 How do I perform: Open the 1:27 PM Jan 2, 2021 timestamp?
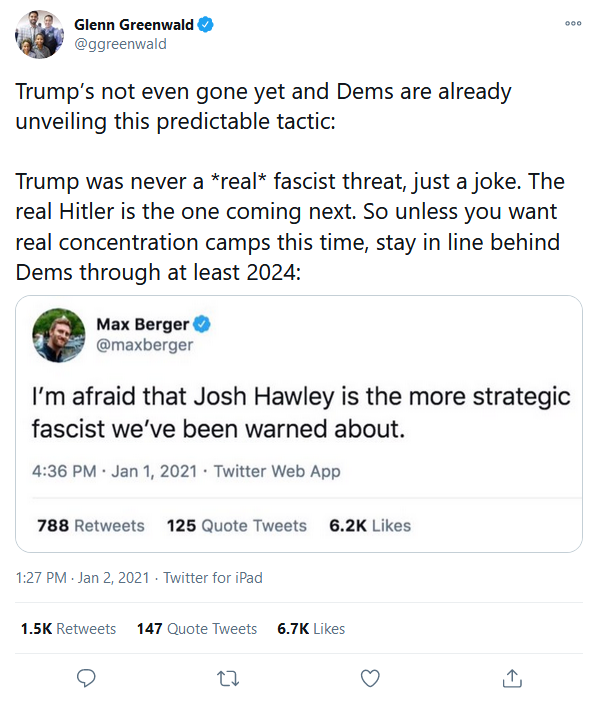pos(82,578)
